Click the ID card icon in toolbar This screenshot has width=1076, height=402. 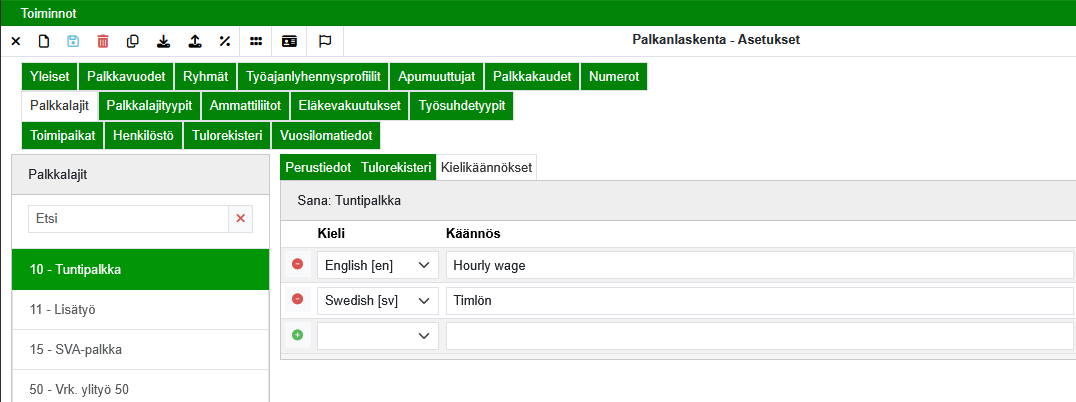click(x=289, y=41)
